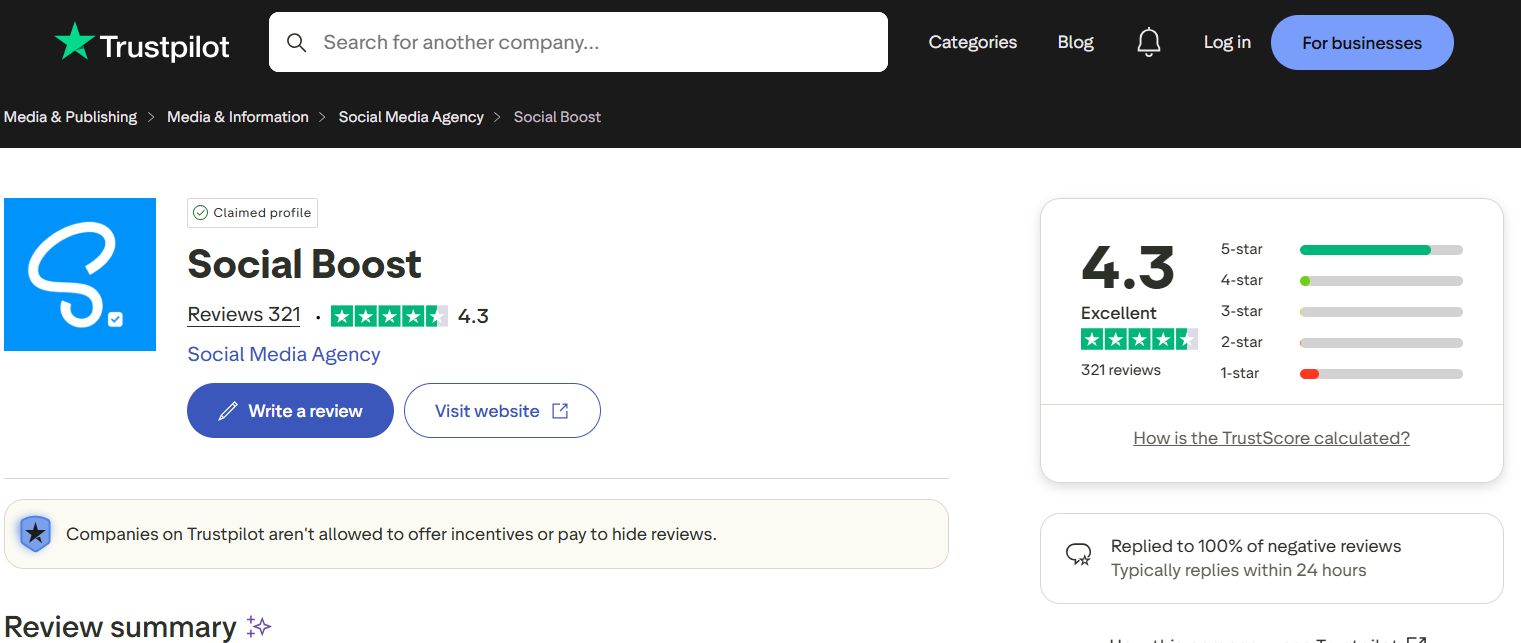This screenshot has height=643, width=1521.
Task: Click Log in
Action: (x=1227, y=42)
